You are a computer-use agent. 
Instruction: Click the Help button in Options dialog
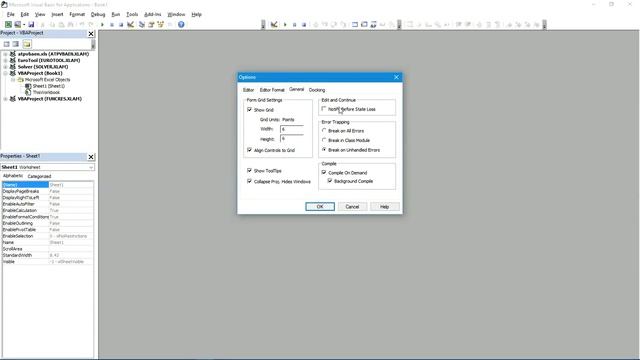[384, 207]
